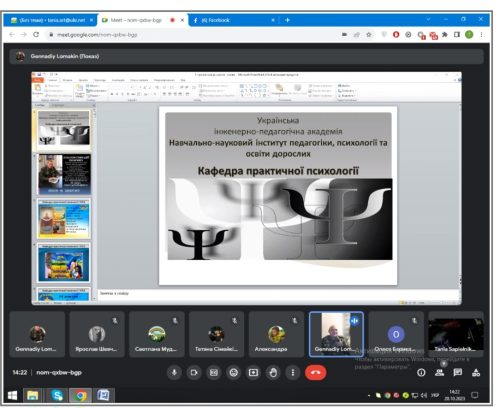The image size is (500, 408).
Task: Click meeting code nom-qxbw-bgp text
Action: (59, 372)
